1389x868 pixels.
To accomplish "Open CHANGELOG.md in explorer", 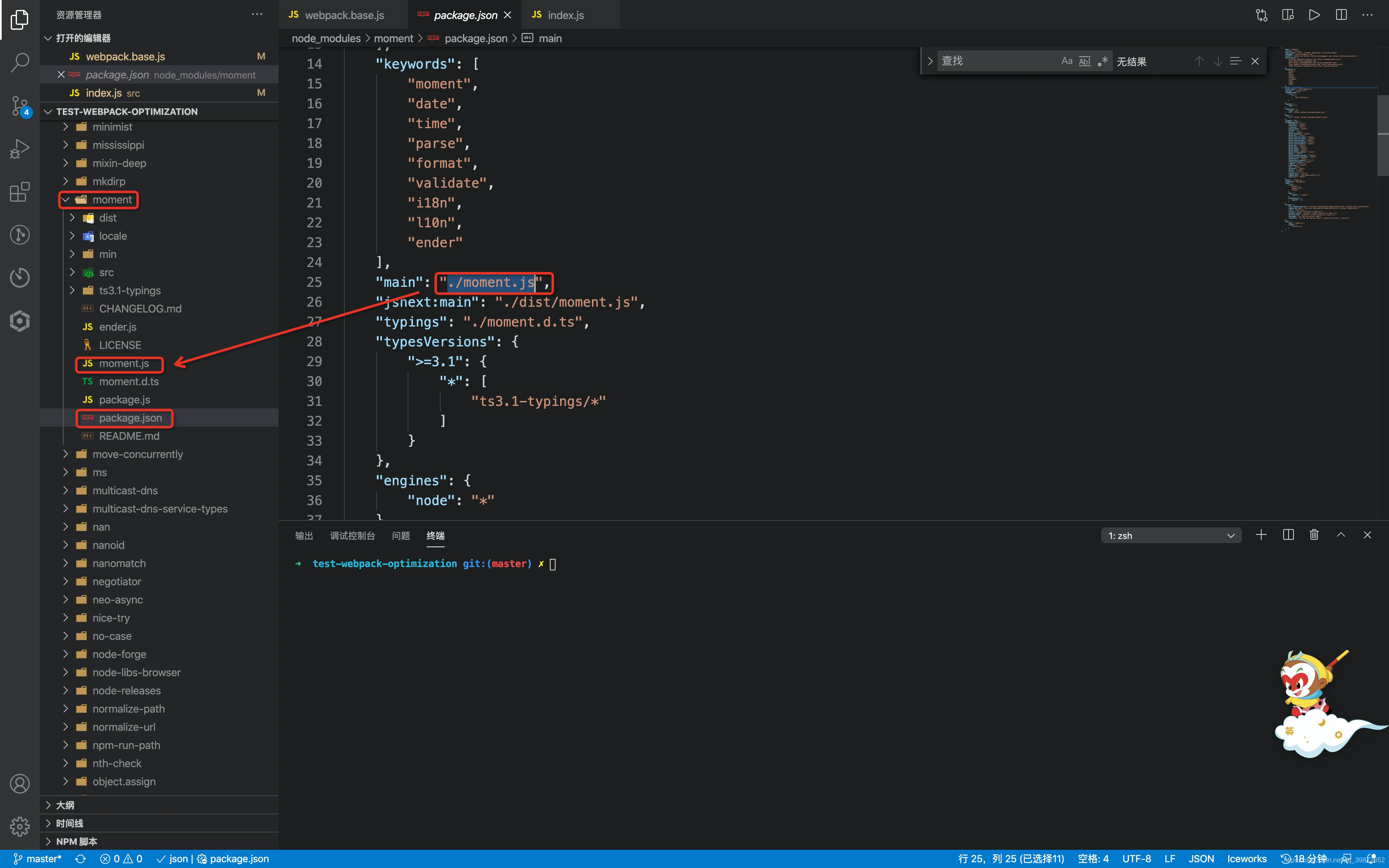I will click(140, 309).
